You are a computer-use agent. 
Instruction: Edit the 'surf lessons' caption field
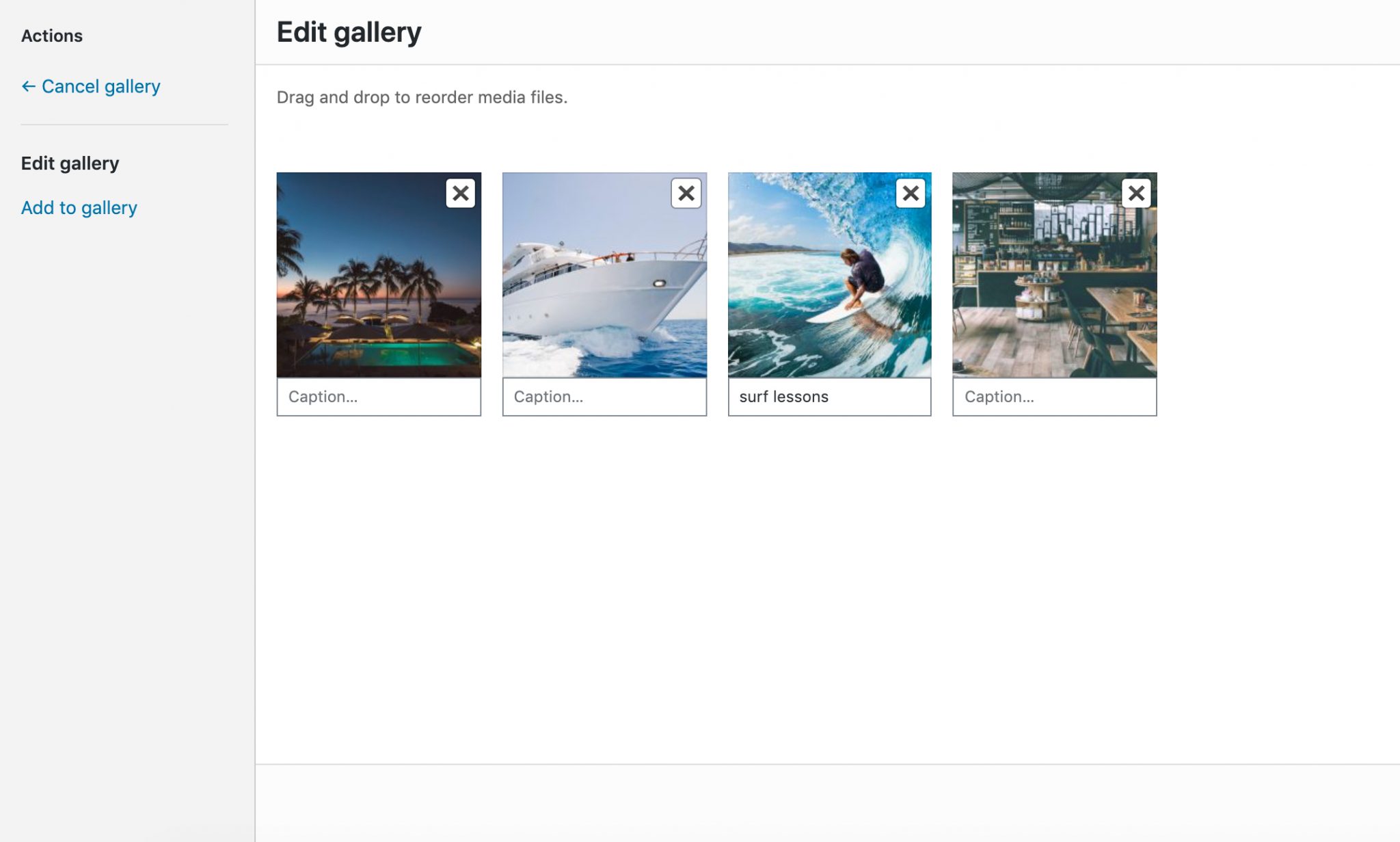829,397
